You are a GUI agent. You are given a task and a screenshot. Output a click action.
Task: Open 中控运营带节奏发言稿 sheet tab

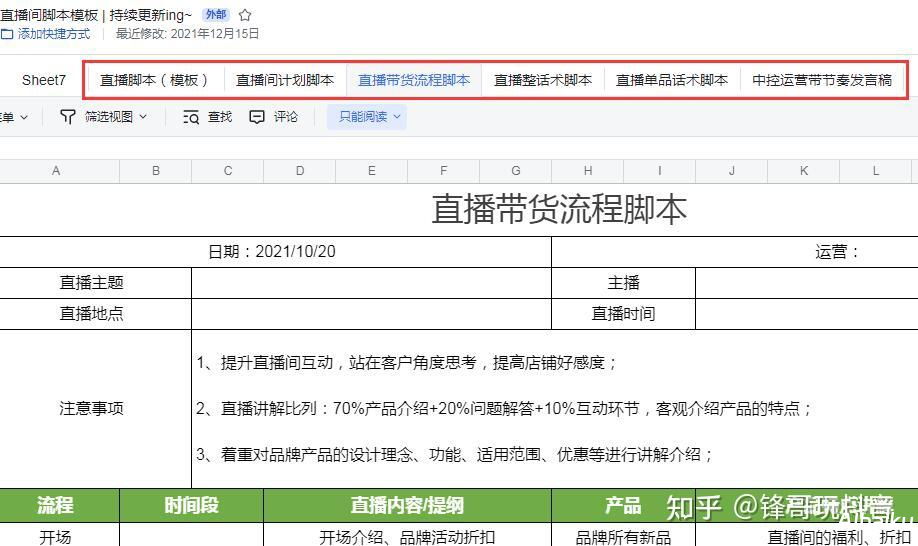822,80
